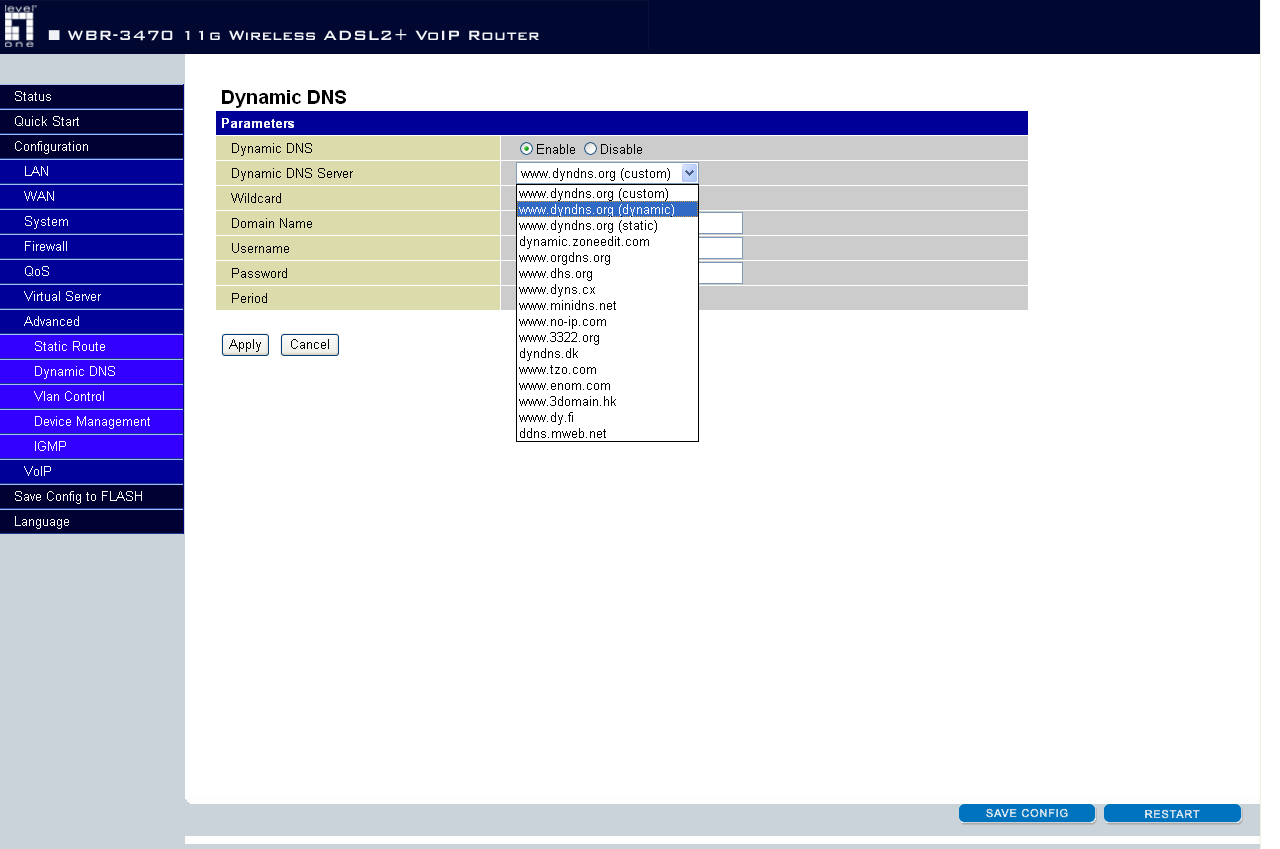Select www.minidns.net server option

[607, 305]
